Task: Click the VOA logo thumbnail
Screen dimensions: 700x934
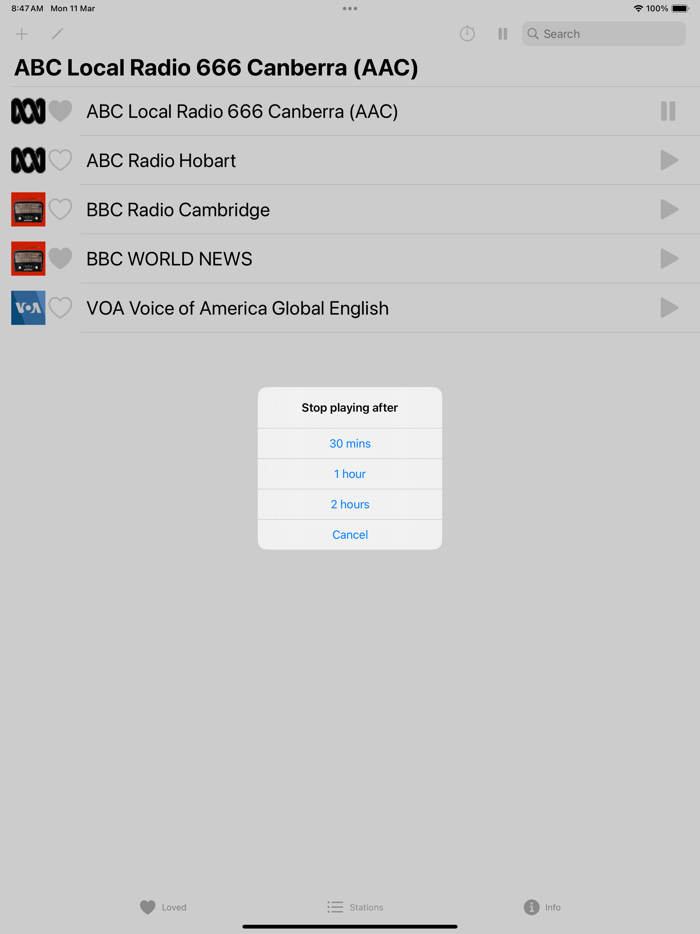Action: click(28, 307)
